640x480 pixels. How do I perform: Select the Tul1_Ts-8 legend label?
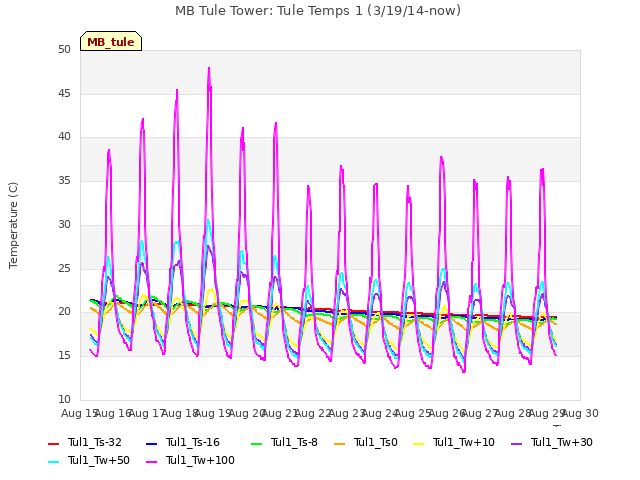coord(294,442)
